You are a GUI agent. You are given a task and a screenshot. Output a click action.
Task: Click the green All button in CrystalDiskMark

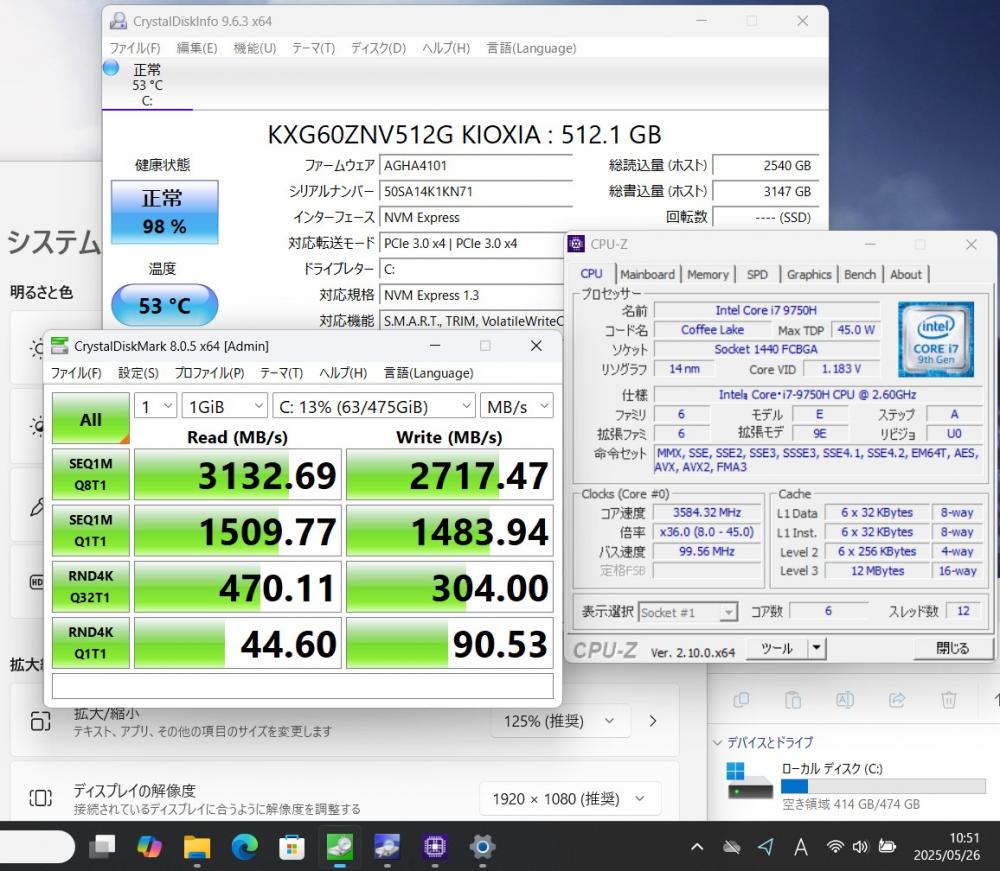pyautogui.click(x=91, y=418)
